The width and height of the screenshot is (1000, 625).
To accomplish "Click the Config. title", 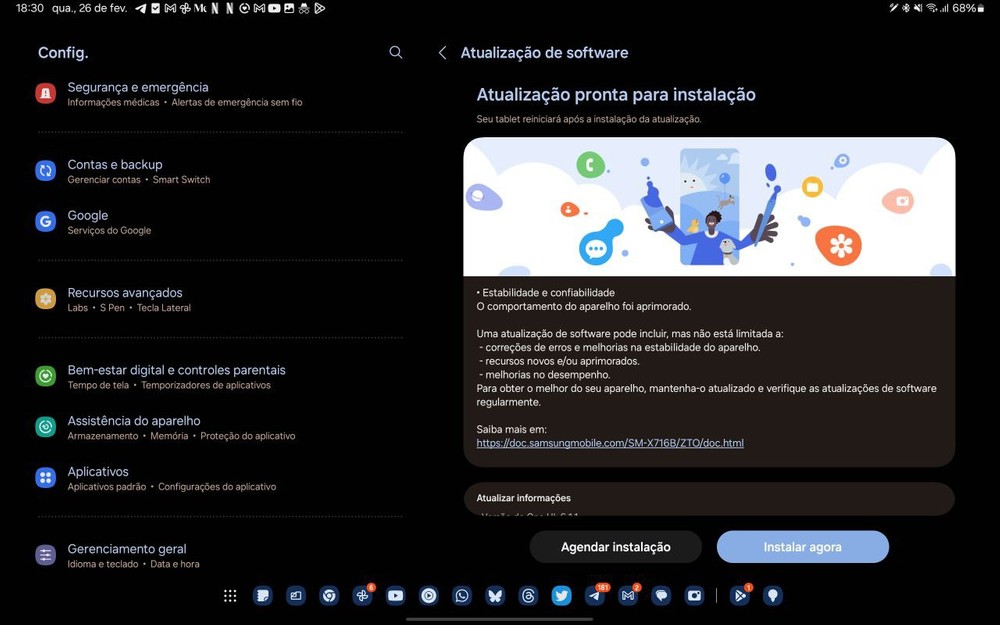I will pos(63,53).
